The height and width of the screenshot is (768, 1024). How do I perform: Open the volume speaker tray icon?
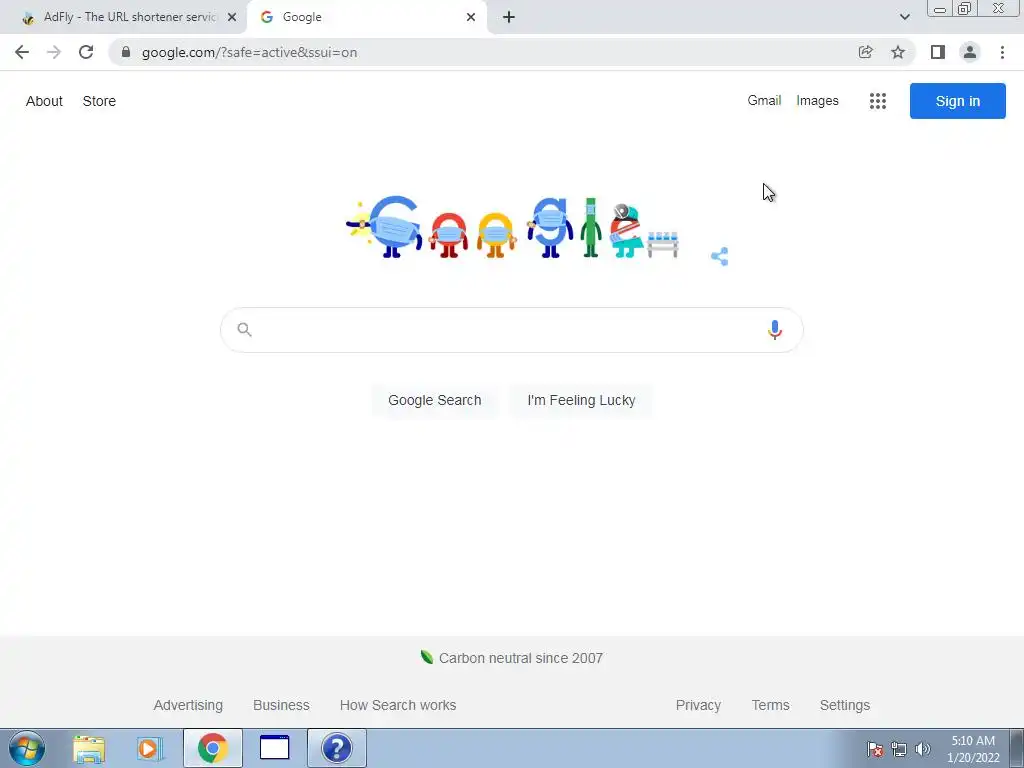tap(922, 749)
